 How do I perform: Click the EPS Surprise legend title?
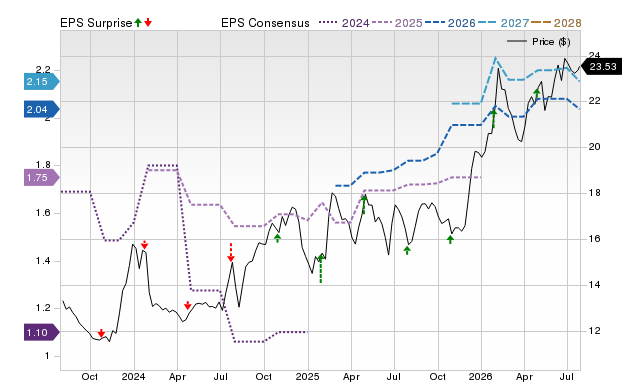[x=96, y=23]
